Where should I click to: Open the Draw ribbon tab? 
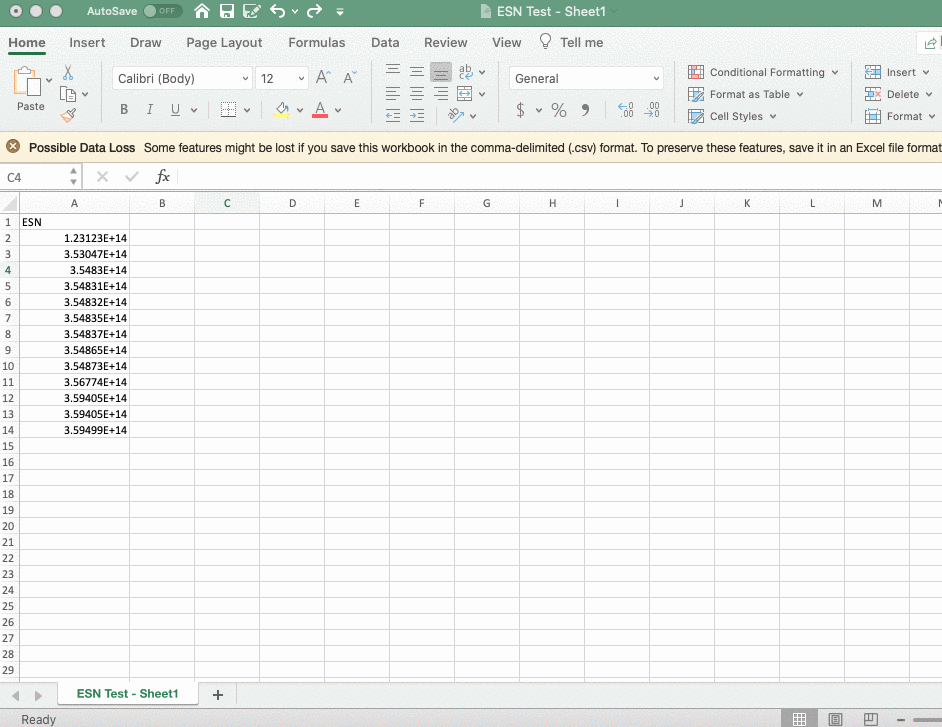(x=146, y=43)
